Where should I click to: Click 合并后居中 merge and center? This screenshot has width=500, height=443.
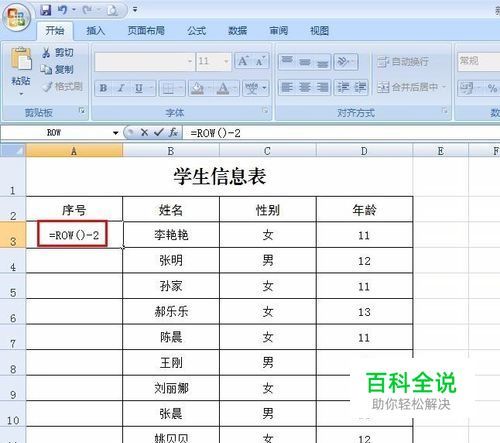407,87
